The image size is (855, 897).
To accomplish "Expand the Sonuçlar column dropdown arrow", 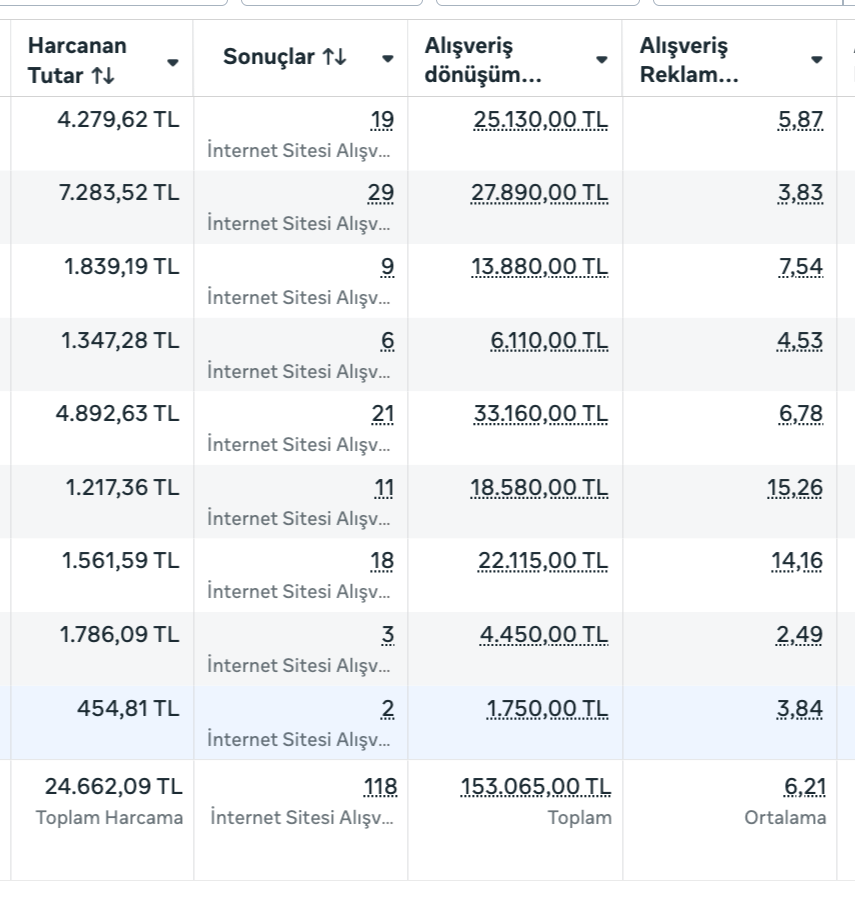I will [x=388, y=59].
